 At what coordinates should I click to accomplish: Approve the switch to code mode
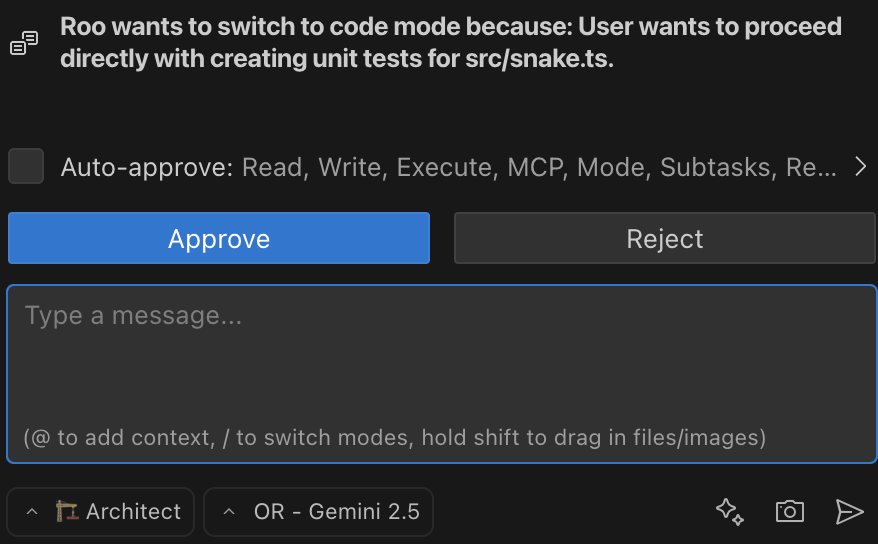pyautogui.click(x=219, y=239)
